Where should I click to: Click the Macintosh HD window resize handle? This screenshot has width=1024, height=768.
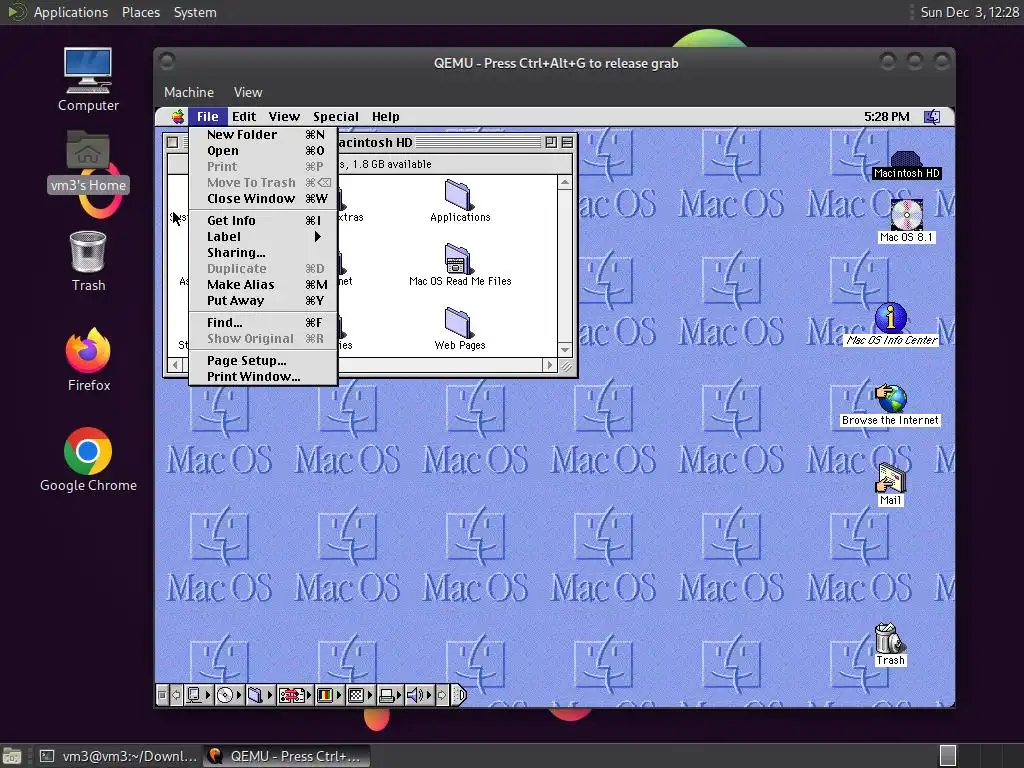(566, 366)
